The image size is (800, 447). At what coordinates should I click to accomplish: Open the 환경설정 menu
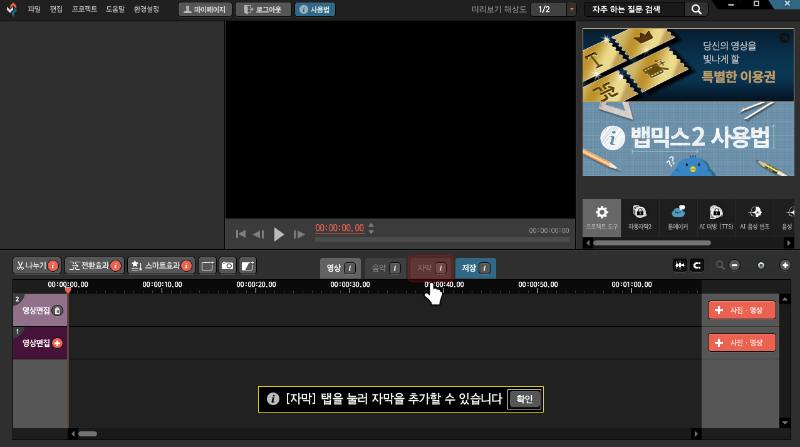[146, 9]
